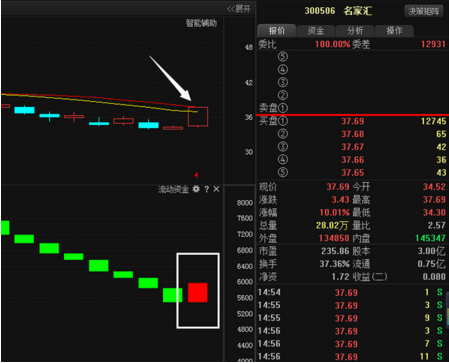Switch to the 报价 tab
This screenshot has width=449, height=363.
click(x=277, y=31)
